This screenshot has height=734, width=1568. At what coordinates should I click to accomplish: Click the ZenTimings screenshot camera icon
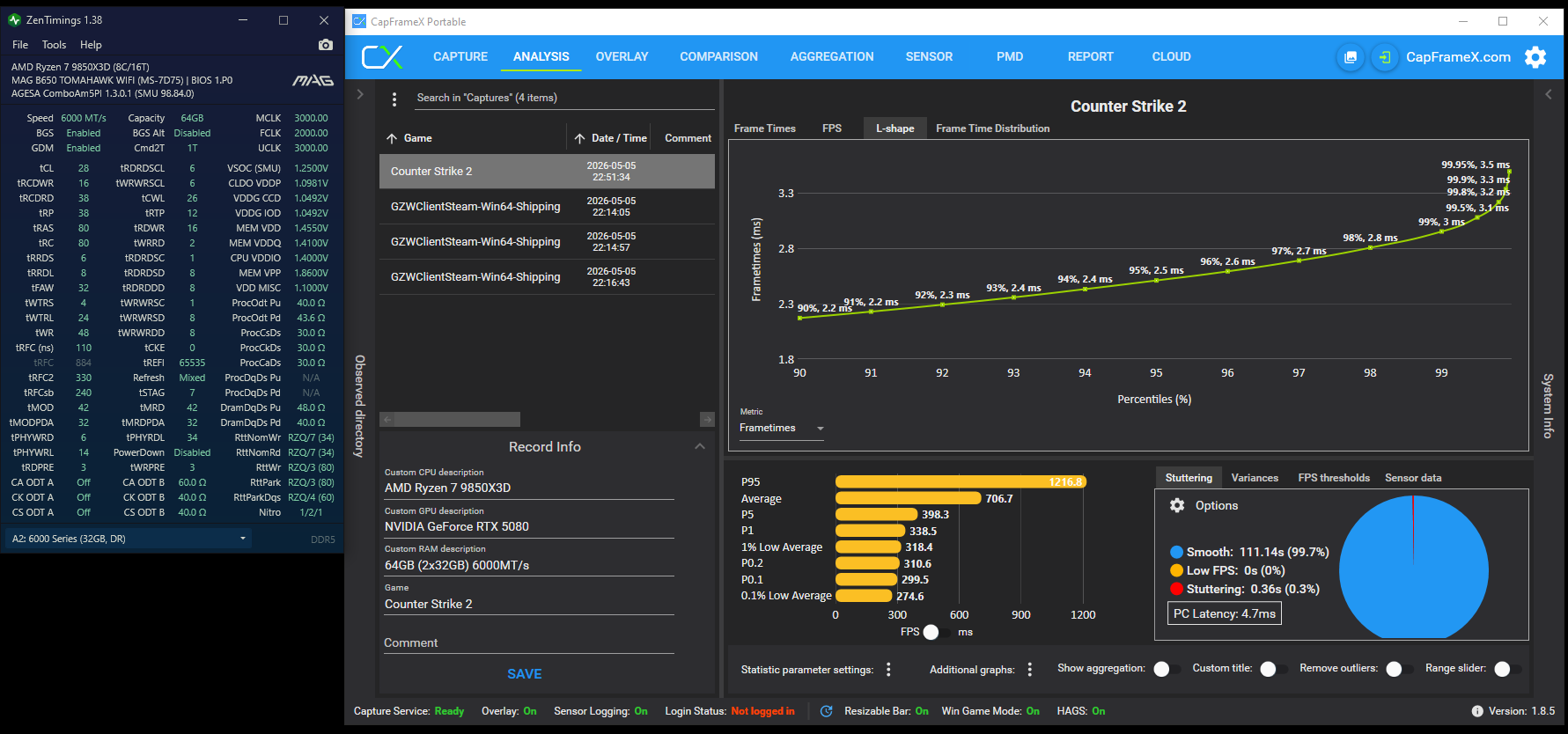pyautogui.click(x=326, y=45)
